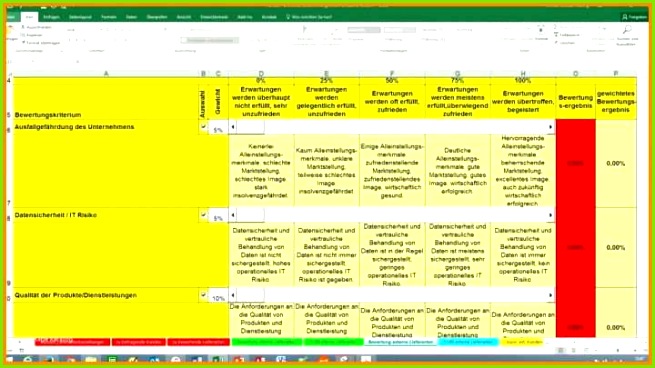Click the 'gewichtetes Bewertungs-ergebnis' header cell
655x368 pixels.
point(616,102)
